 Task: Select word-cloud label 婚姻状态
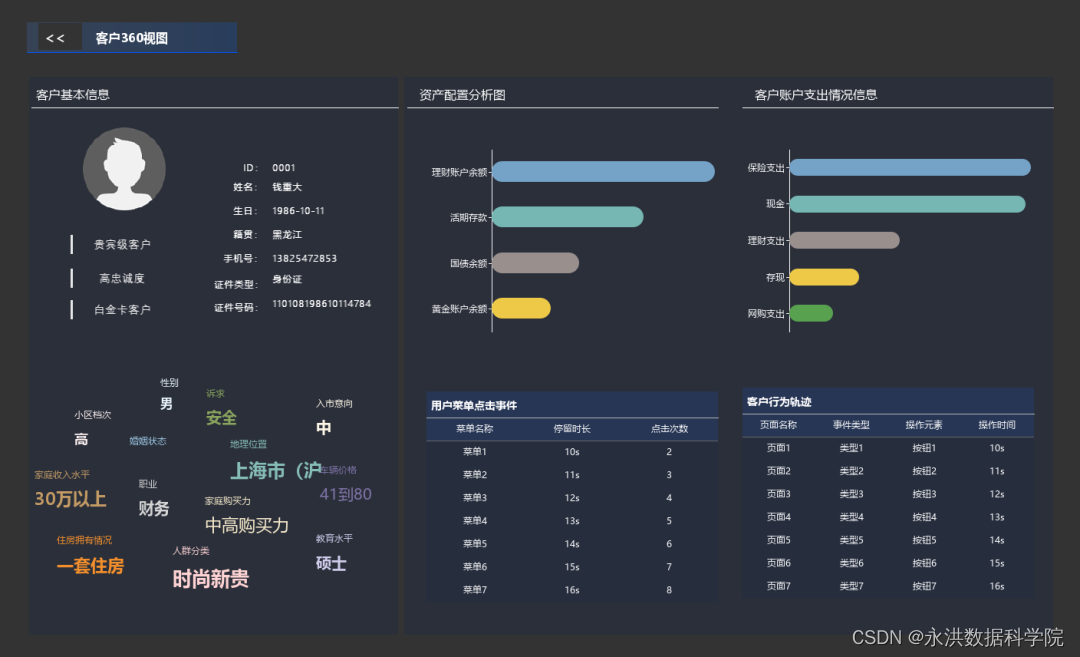click(147, 441)
